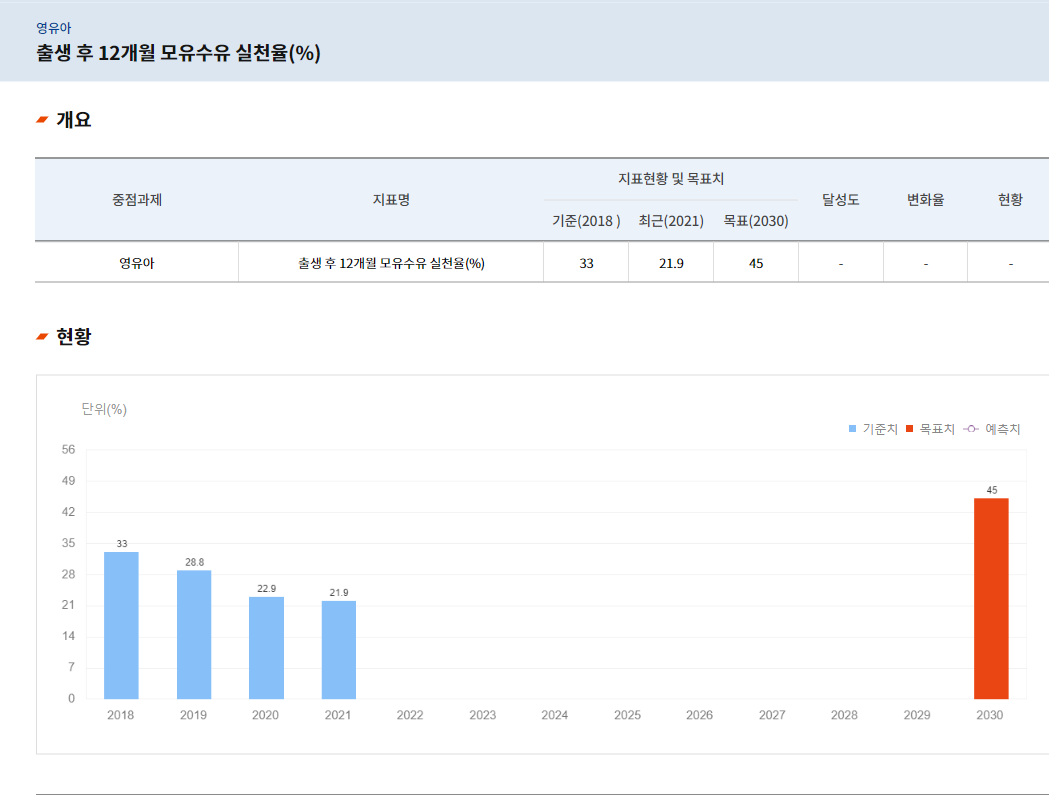
Task: Click the orange arrow icon beside 개요 heading
Action: 41,116
